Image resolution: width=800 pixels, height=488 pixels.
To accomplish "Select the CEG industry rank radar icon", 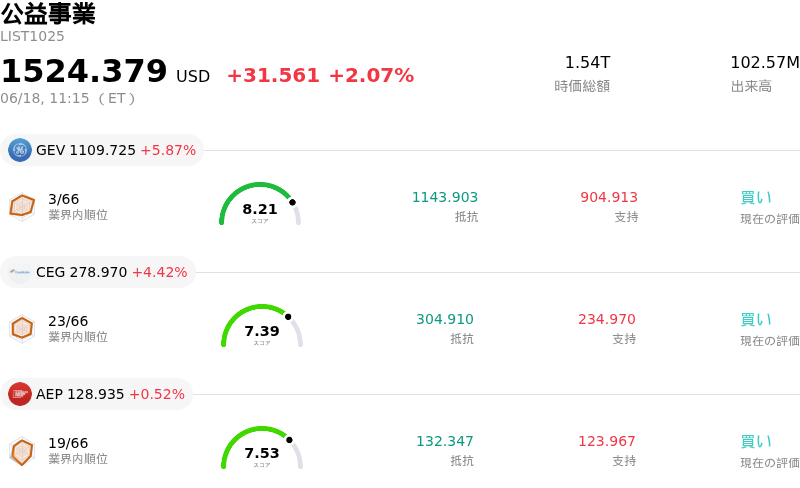I will point(22,329).
